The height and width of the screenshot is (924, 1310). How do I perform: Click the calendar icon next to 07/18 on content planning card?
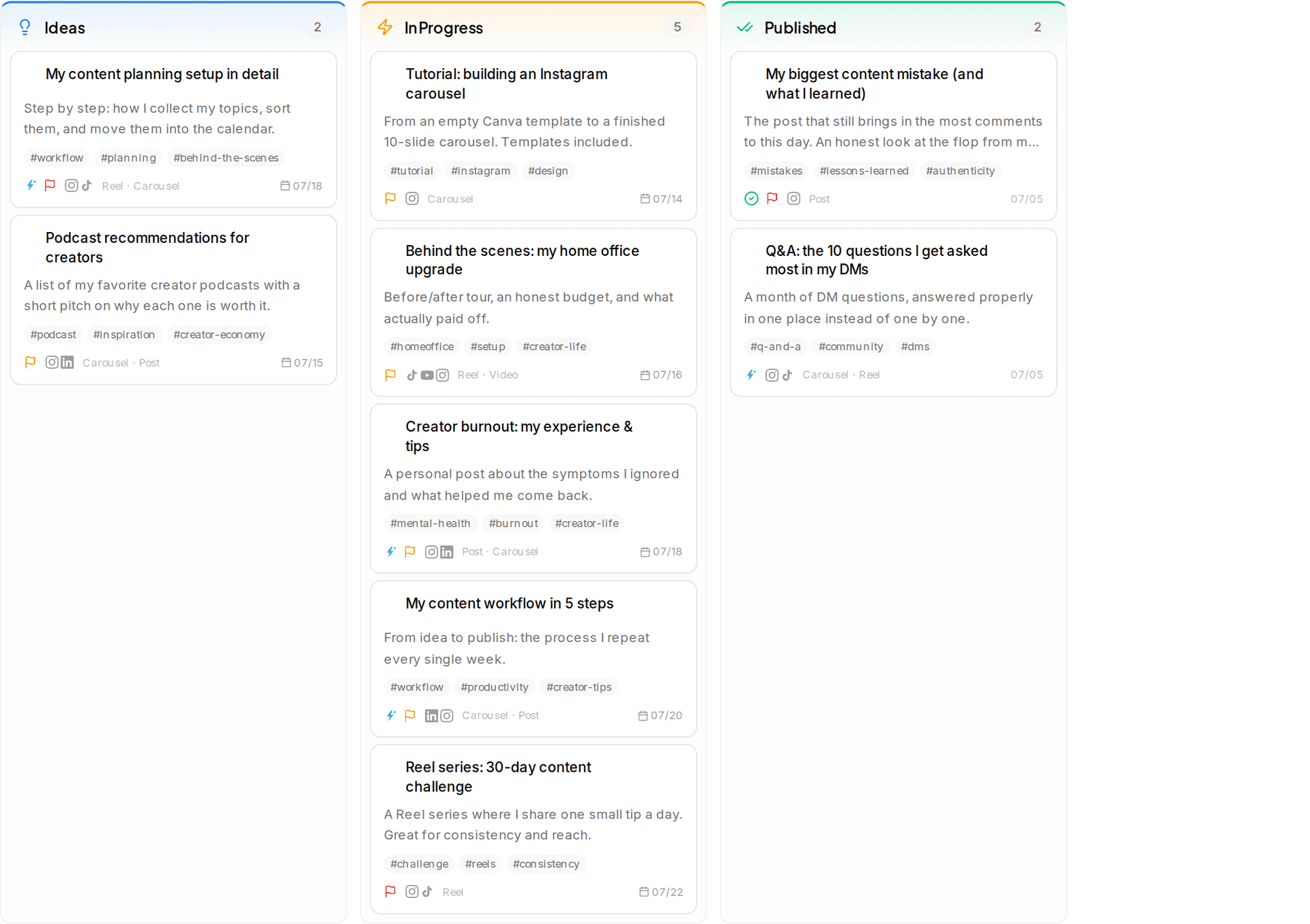285,186
